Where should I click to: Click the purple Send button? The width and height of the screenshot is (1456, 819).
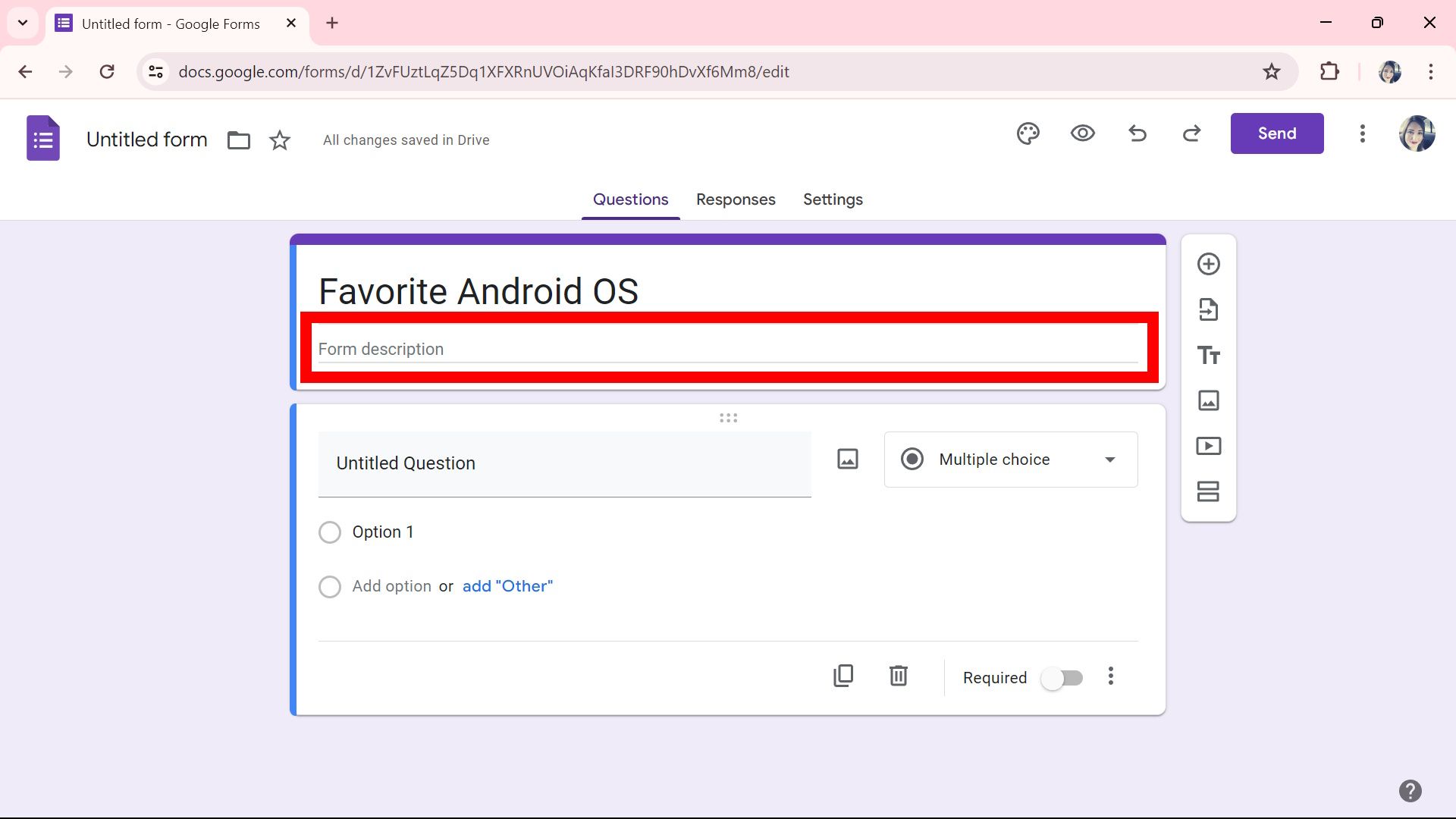coord(1276,133)
